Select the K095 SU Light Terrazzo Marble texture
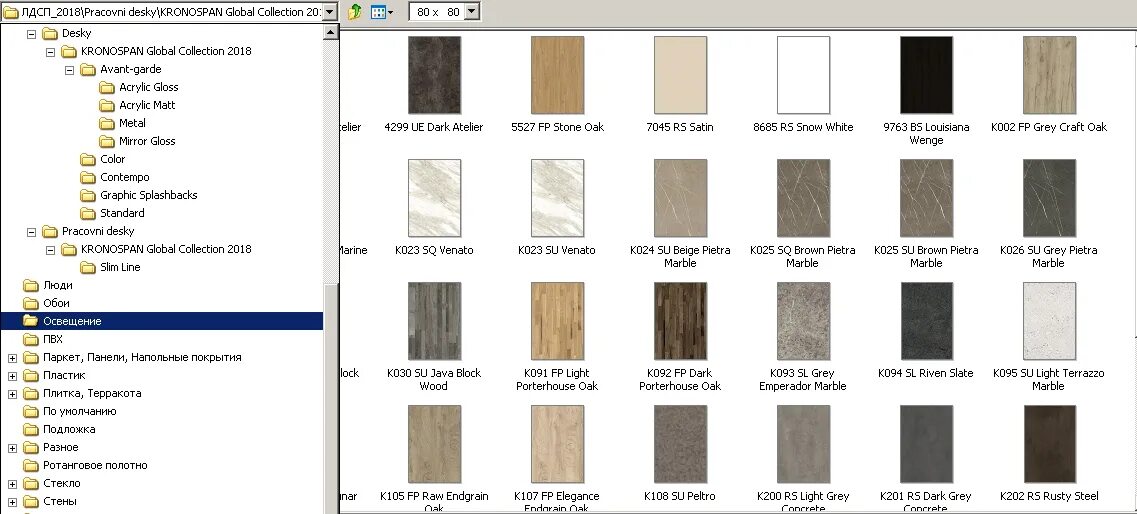 (1049, 322)
